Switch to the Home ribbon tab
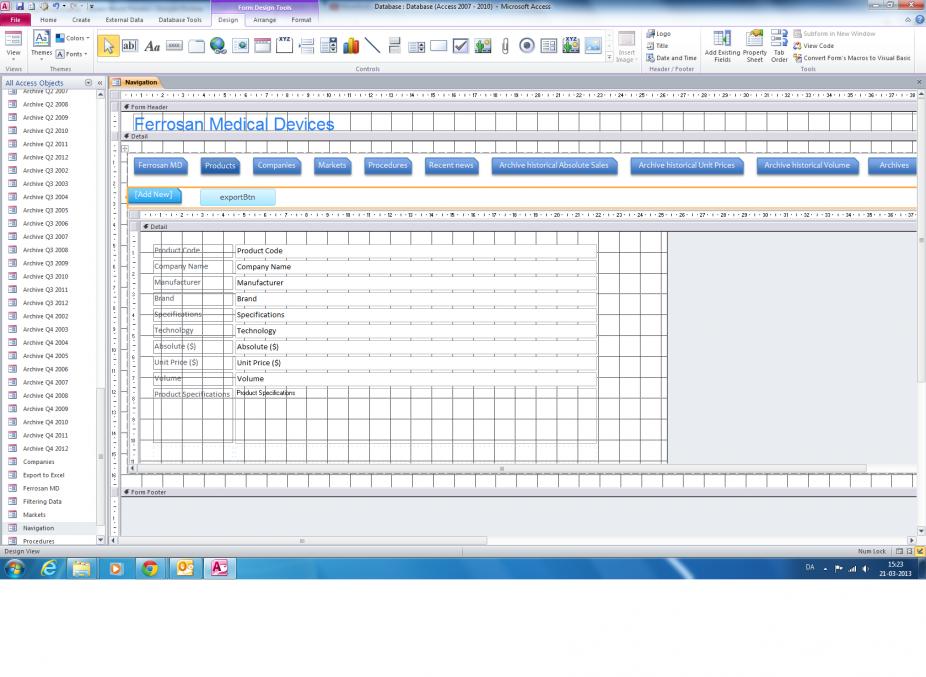 (48, 19)
